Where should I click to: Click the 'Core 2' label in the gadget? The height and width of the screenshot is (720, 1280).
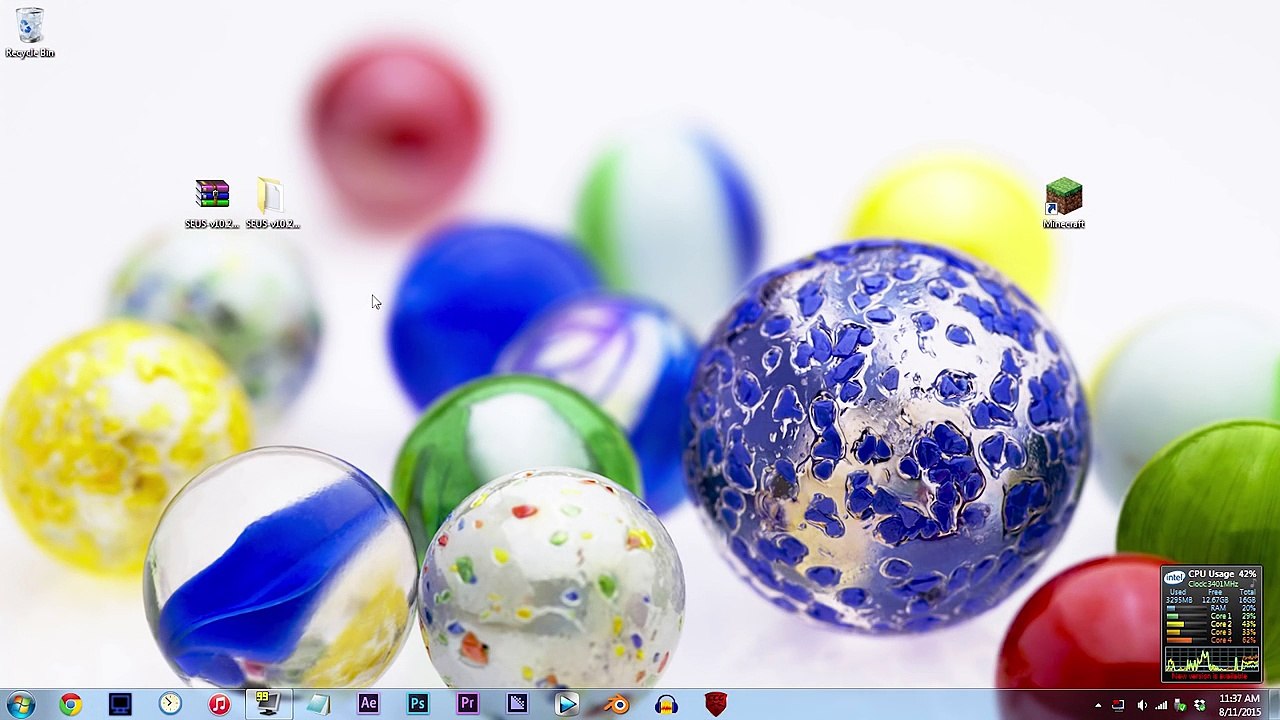coord(1221,624)
